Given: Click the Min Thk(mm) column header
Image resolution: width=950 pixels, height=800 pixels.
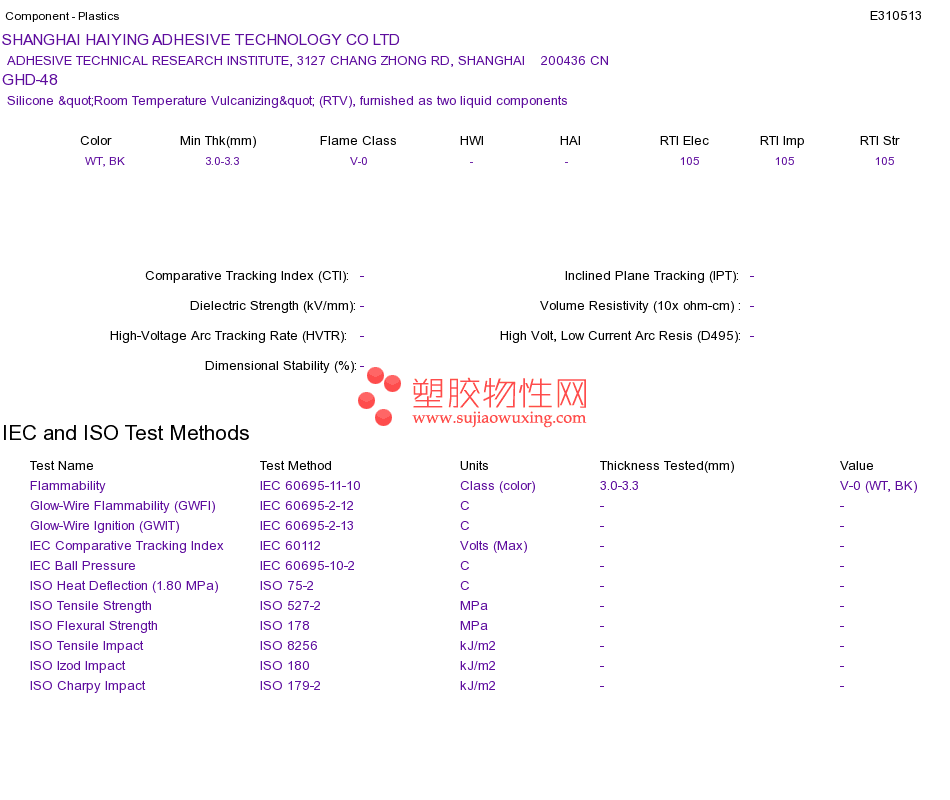Looking at the screenshot, I should point(218,141).
